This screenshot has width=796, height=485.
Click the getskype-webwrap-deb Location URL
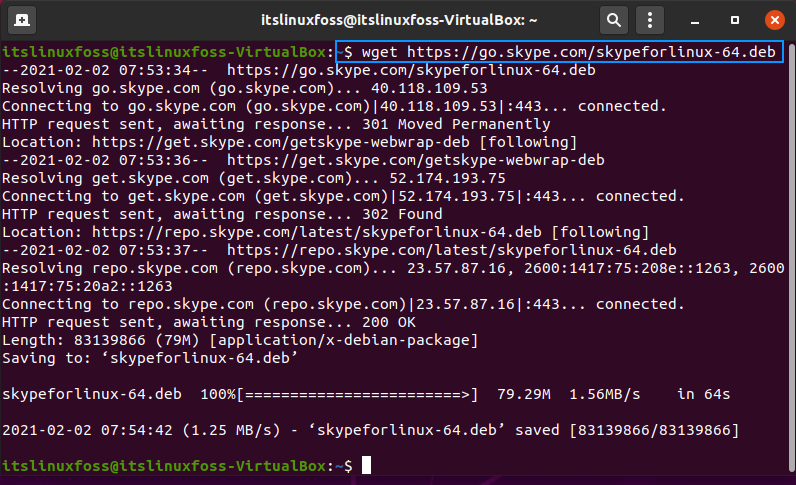[281, 142]
